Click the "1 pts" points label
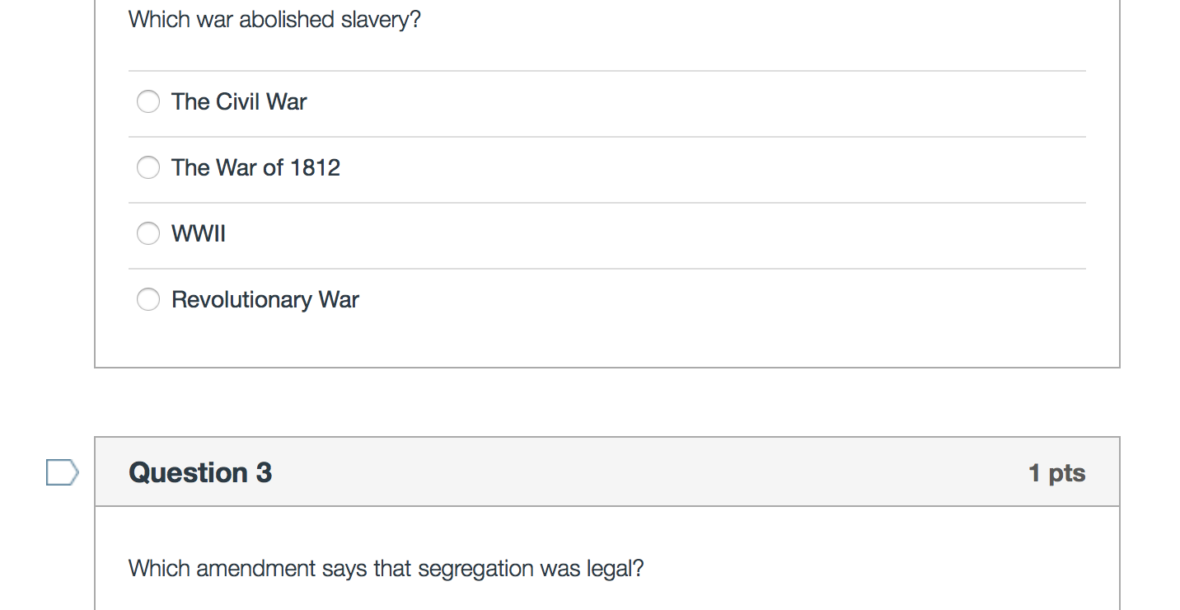The width and height of the screenshot is (1180, 610). 1057,473
